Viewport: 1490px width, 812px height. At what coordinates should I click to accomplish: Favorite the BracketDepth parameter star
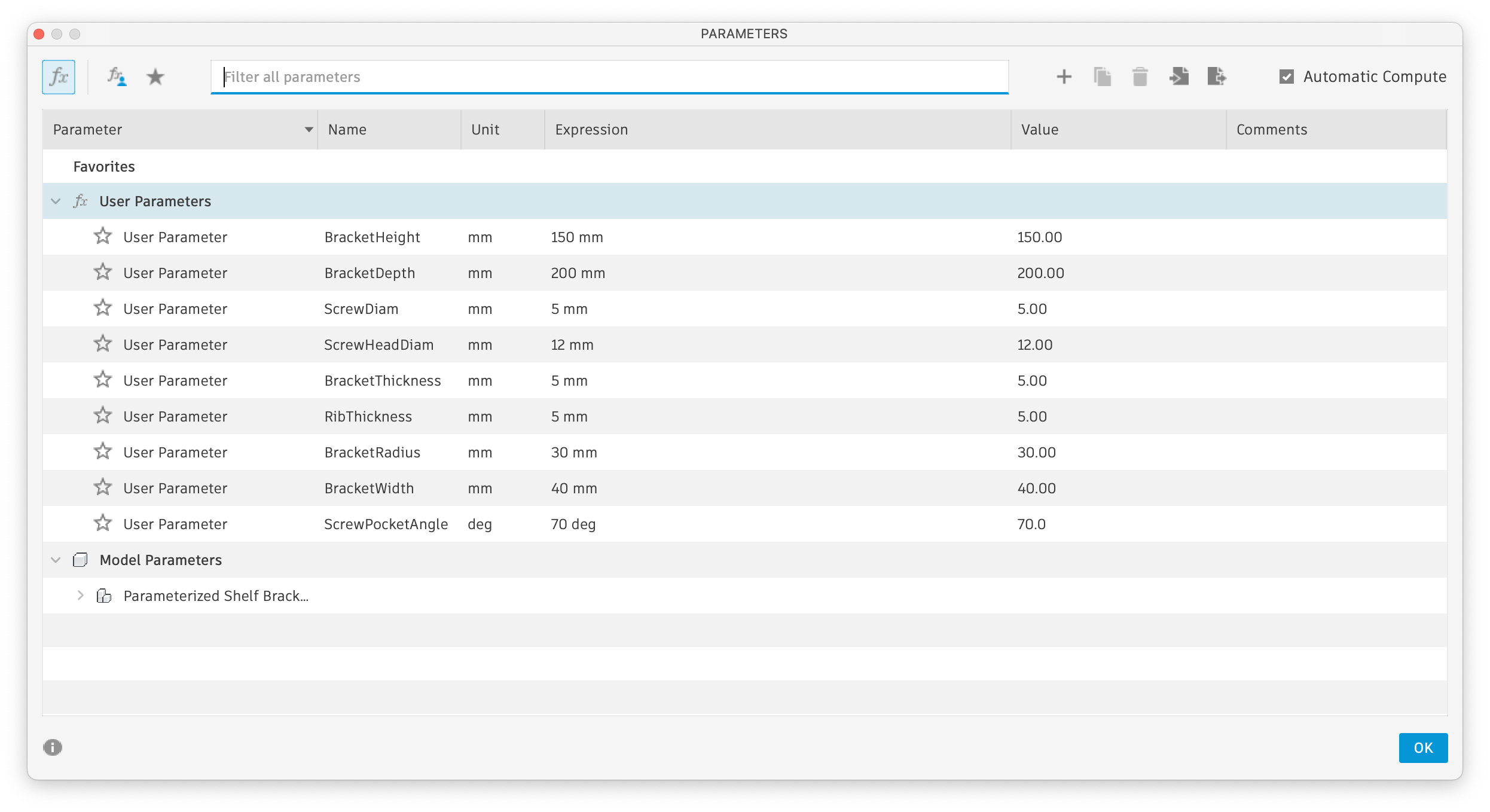(103, 272)
